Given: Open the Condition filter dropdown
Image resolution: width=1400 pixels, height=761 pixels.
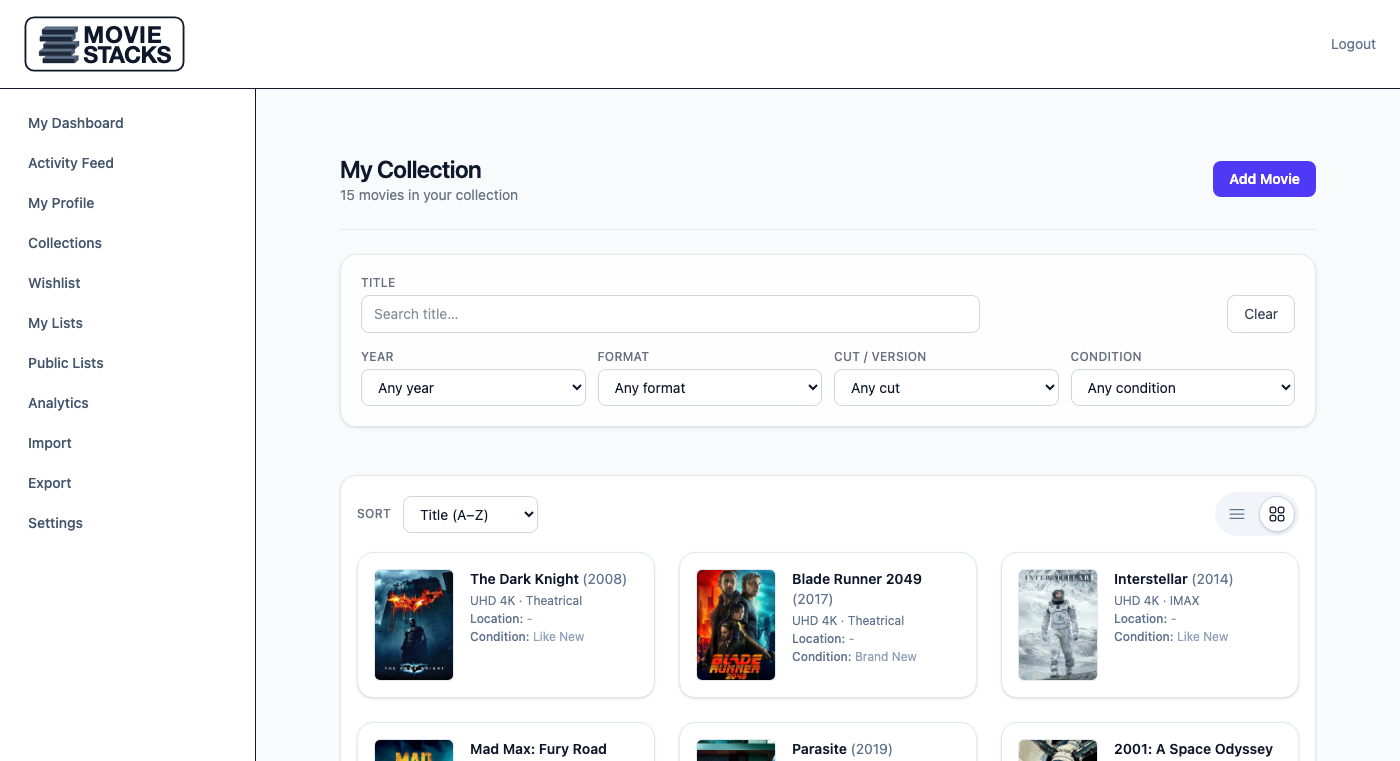Looking at the screenshot, I should pyautogui.click(x=1182, y=388).
